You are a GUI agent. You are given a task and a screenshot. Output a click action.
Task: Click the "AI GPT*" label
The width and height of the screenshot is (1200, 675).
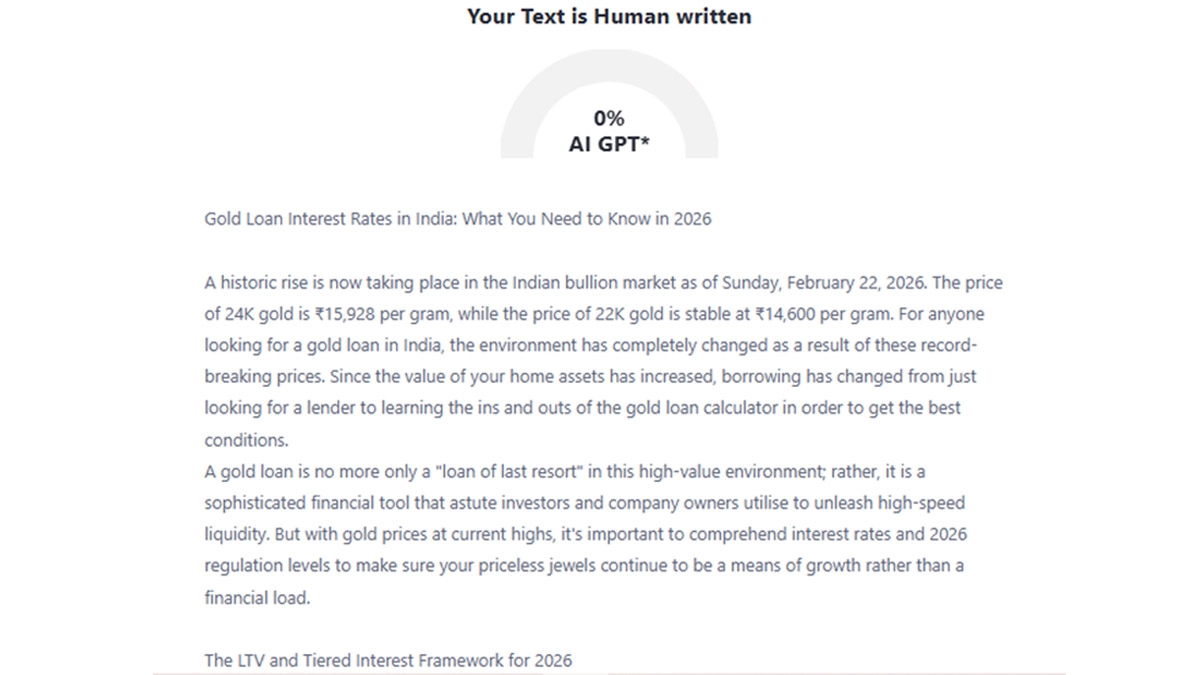click(608, 144)
